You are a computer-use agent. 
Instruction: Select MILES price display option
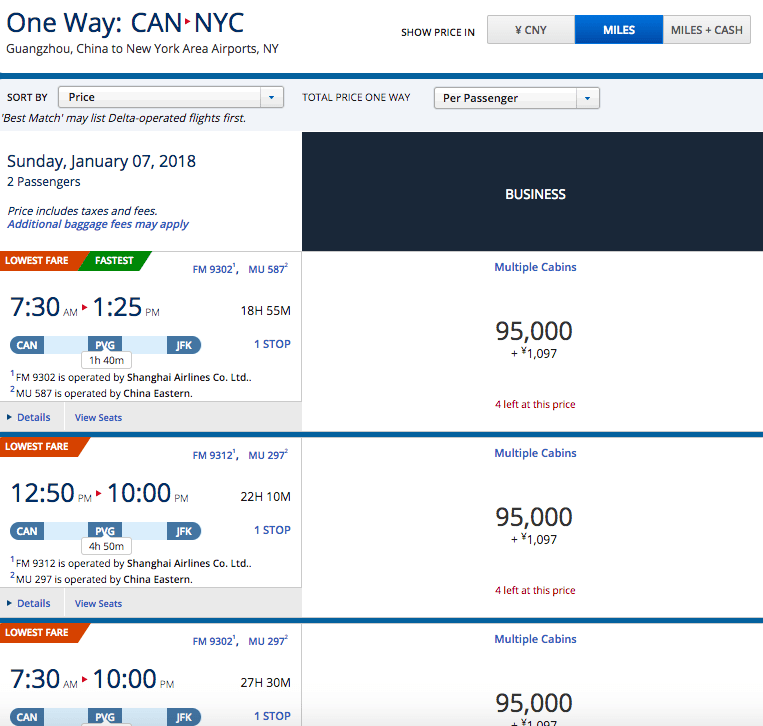point(618,30)
